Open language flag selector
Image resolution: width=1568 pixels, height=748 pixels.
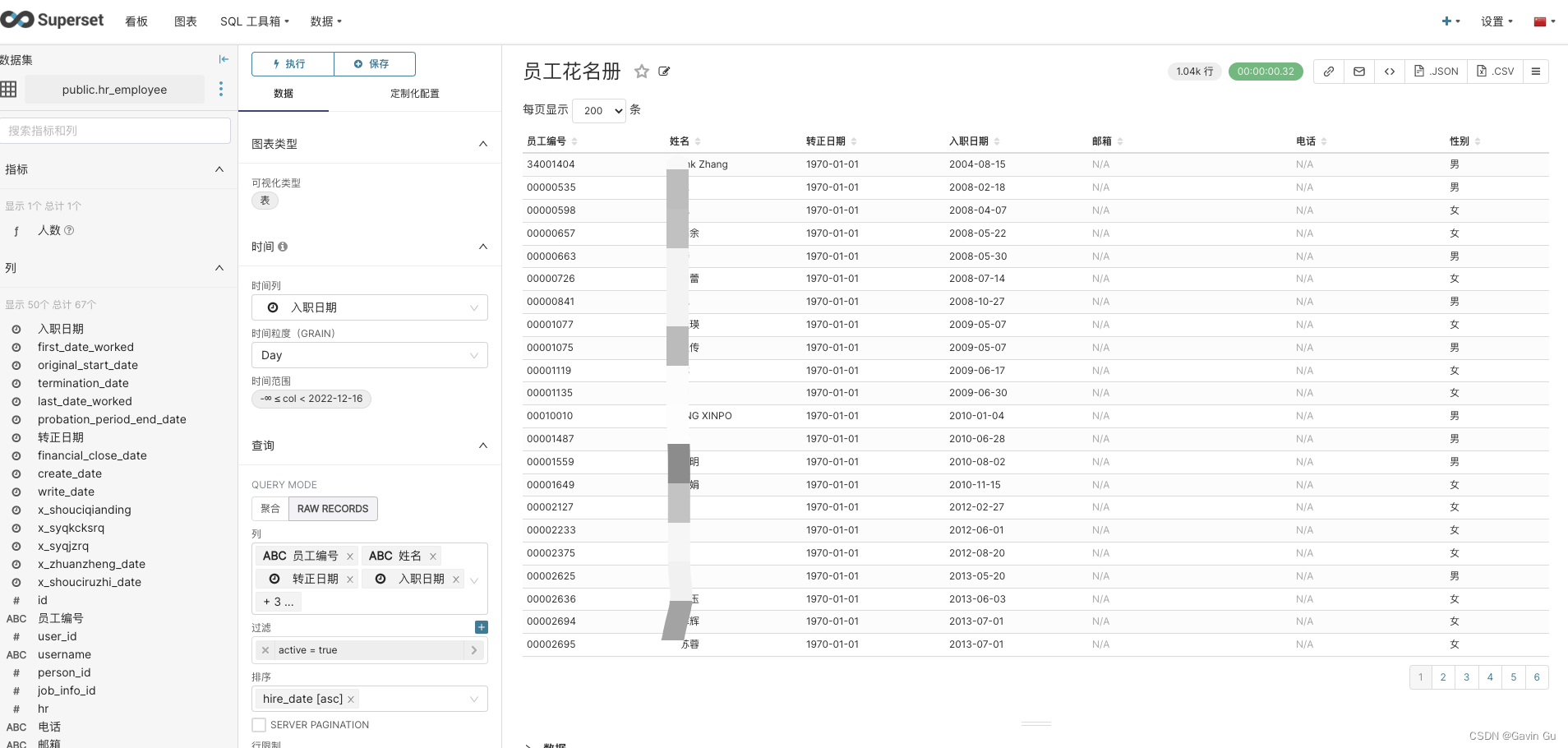(x=1544, y=21)
